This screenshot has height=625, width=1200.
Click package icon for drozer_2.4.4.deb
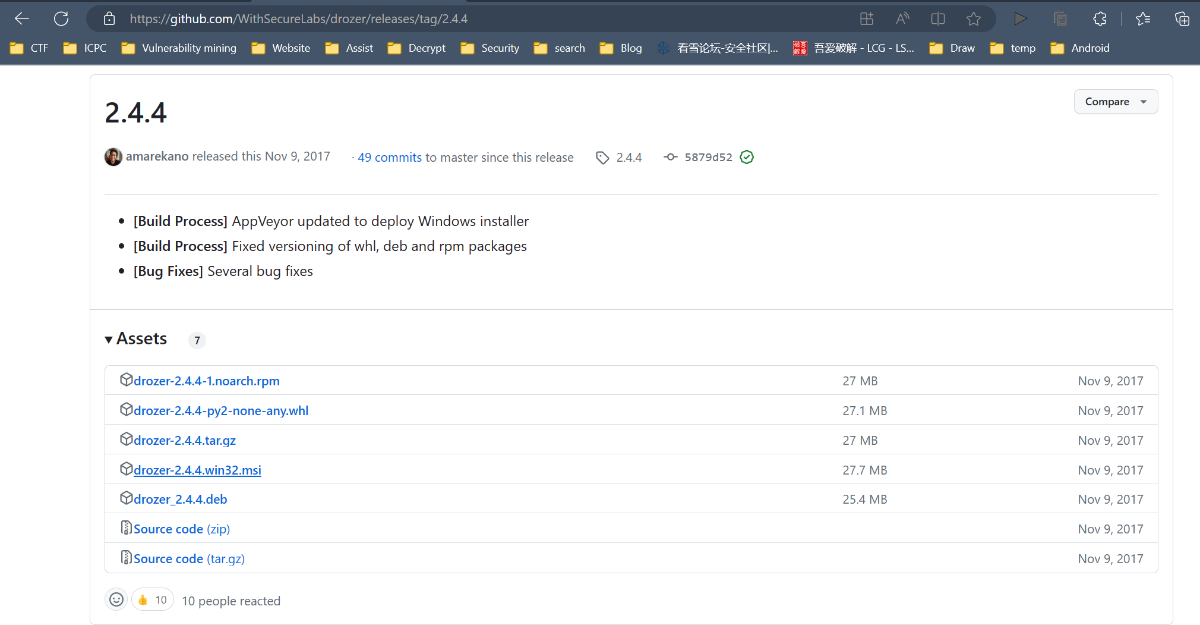(126, 498)
